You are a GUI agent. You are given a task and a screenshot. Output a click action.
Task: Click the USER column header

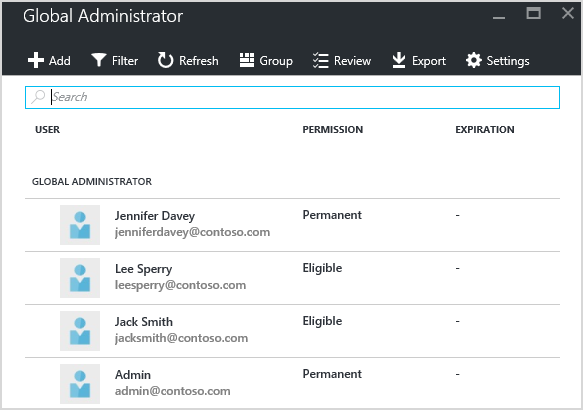(47, 130)
